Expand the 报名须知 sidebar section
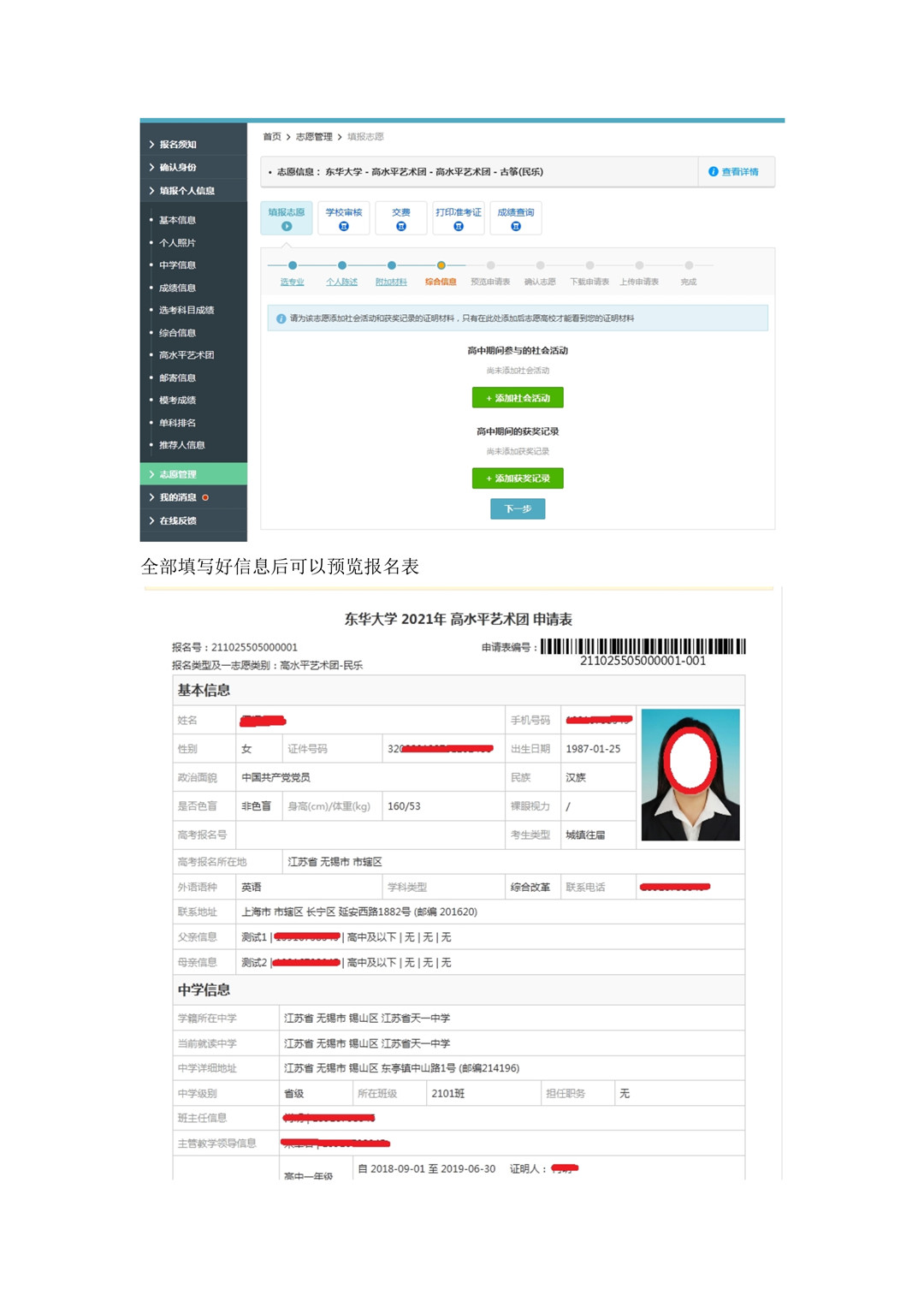Screen dimensions: 924x1307 click(x=193, y=145)
